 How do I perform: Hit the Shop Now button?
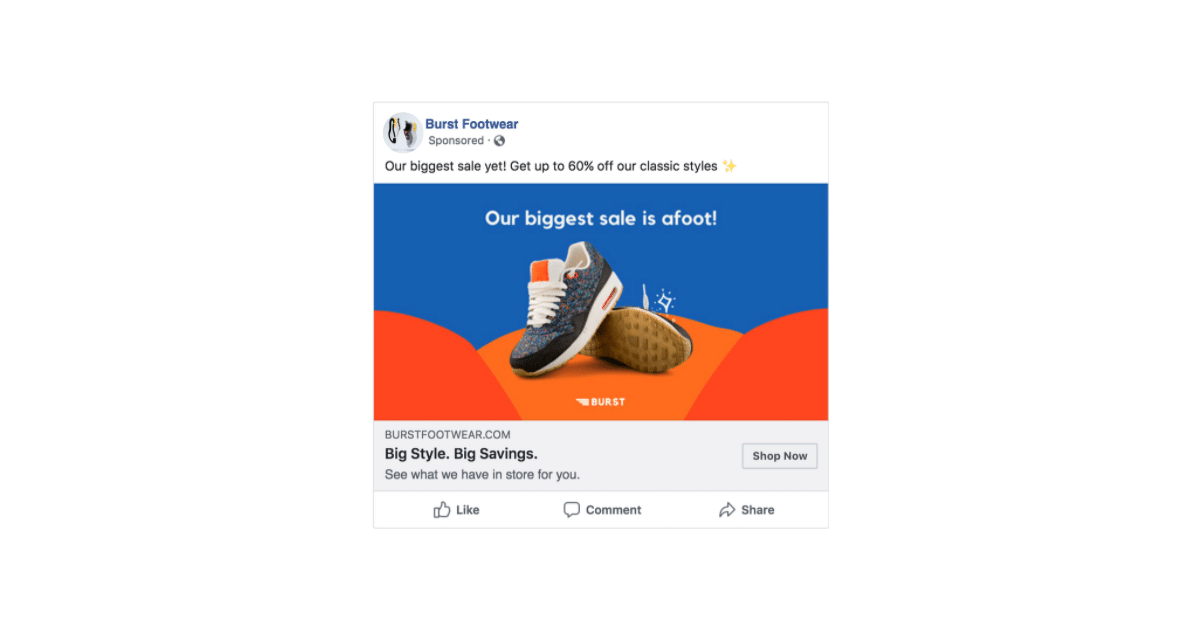pos(780,456)
